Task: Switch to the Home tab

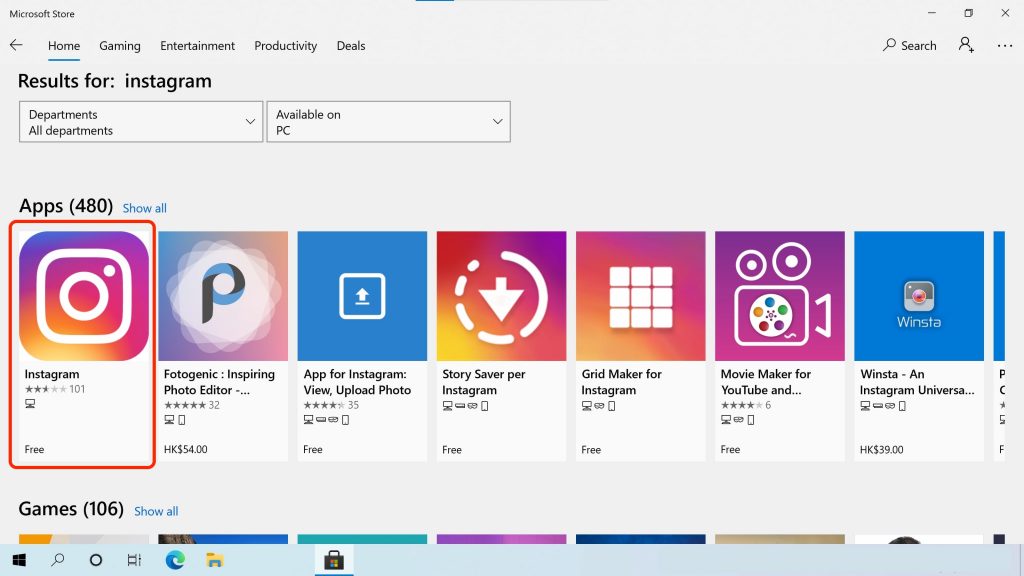Action: tap(64, 46)
